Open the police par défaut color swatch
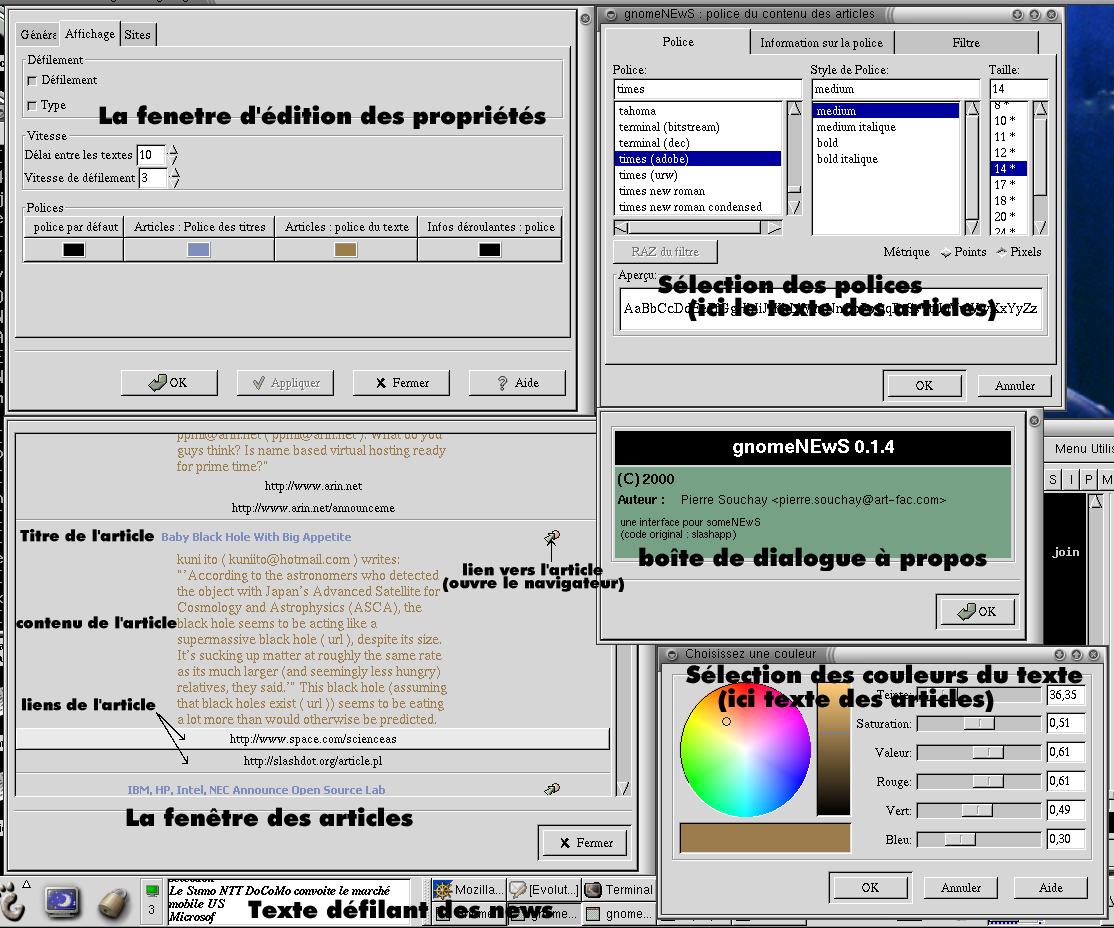This screenshot has width=1114, height=928. 73,249
